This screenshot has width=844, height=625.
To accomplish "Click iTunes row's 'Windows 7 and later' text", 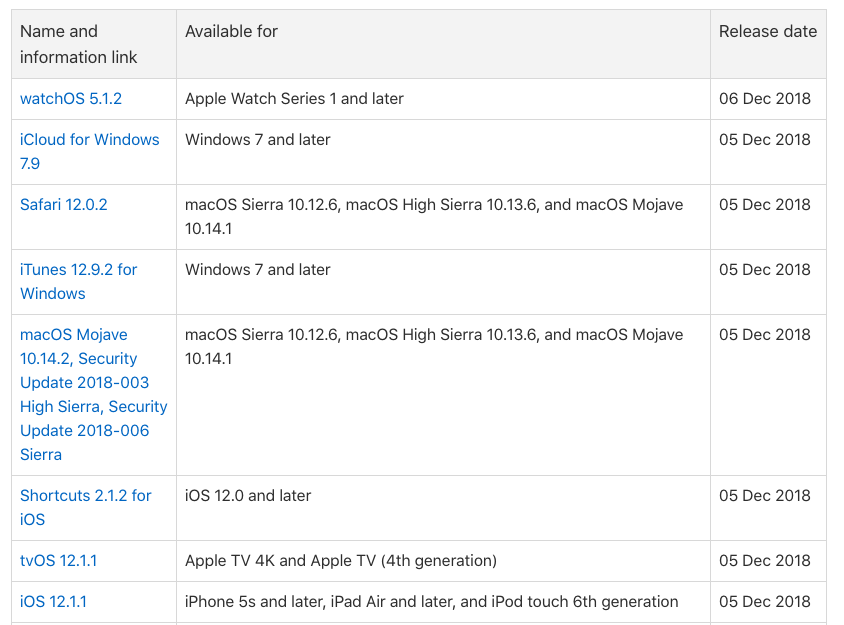I will click(258, 269).
